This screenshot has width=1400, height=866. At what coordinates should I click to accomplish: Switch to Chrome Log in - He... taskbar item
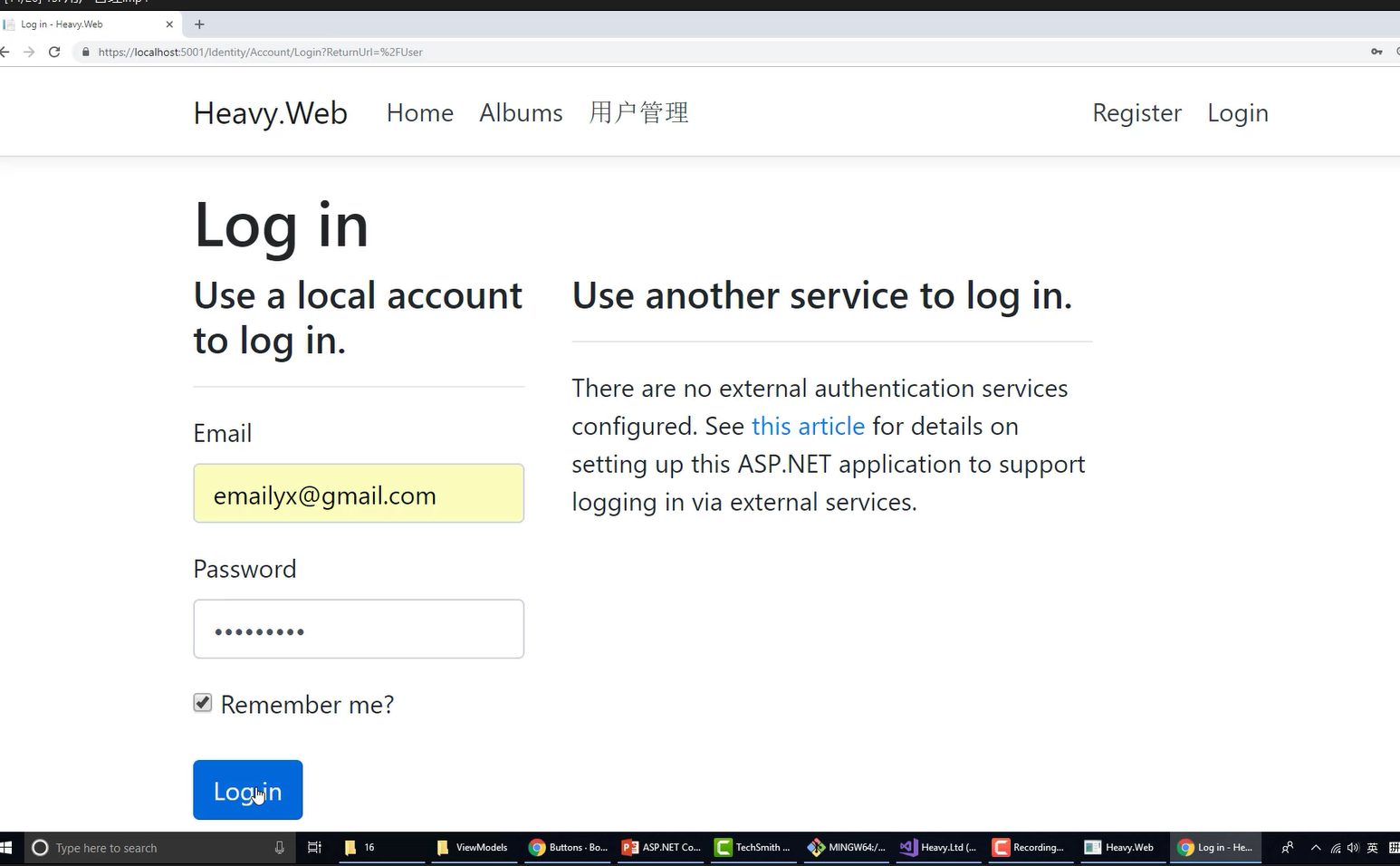(x=1215, y=848)
